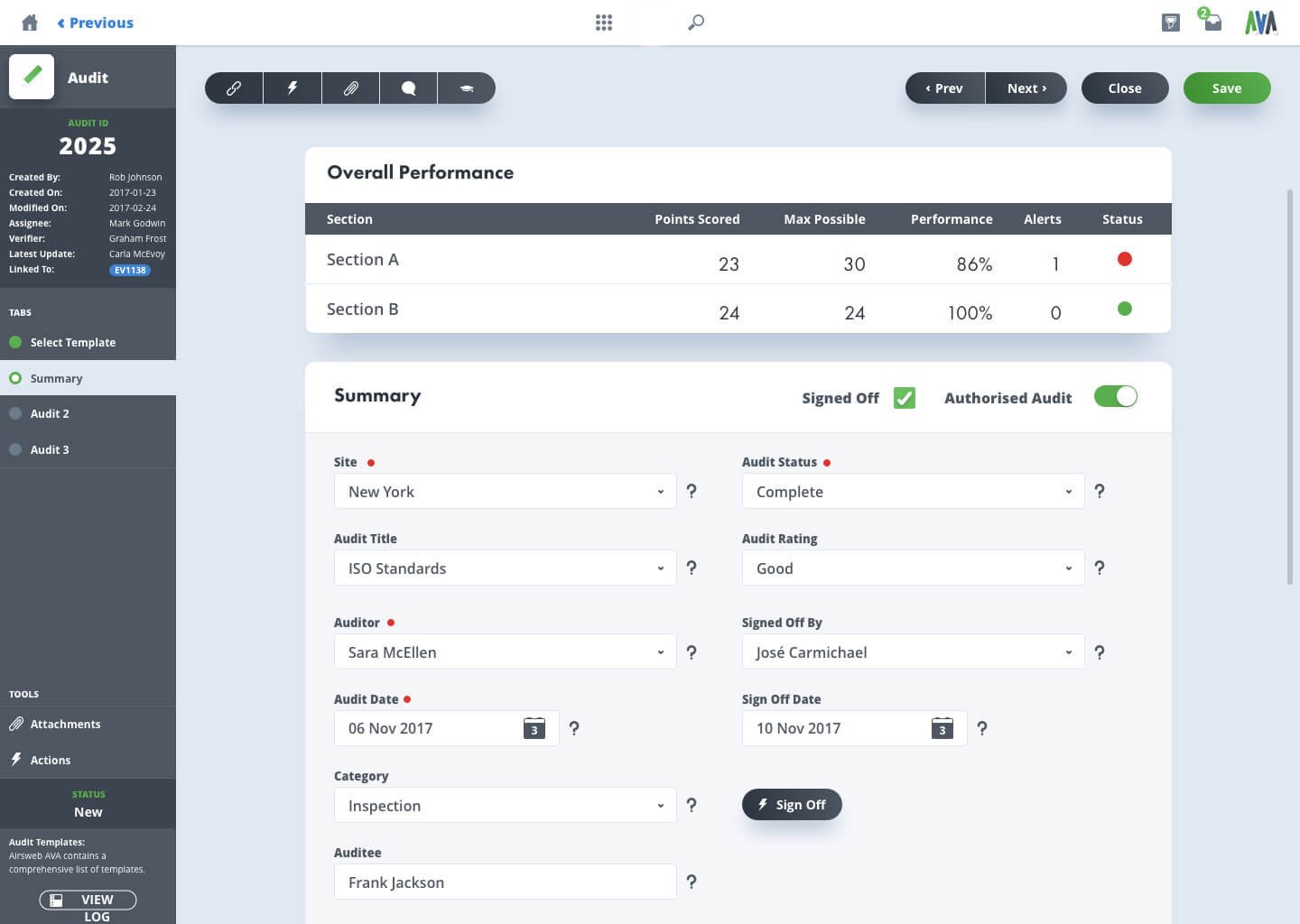Click the AVA logo

(x=1261, y=23)
